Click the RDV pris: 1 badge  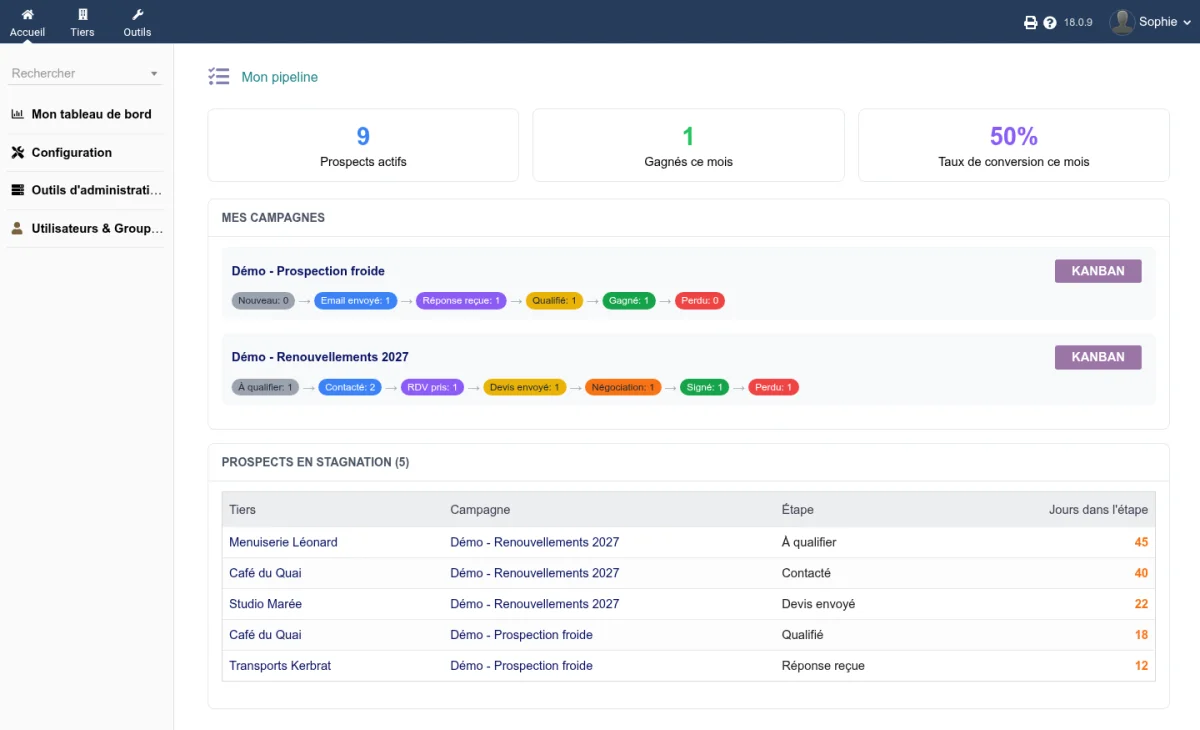click(432, 387)
